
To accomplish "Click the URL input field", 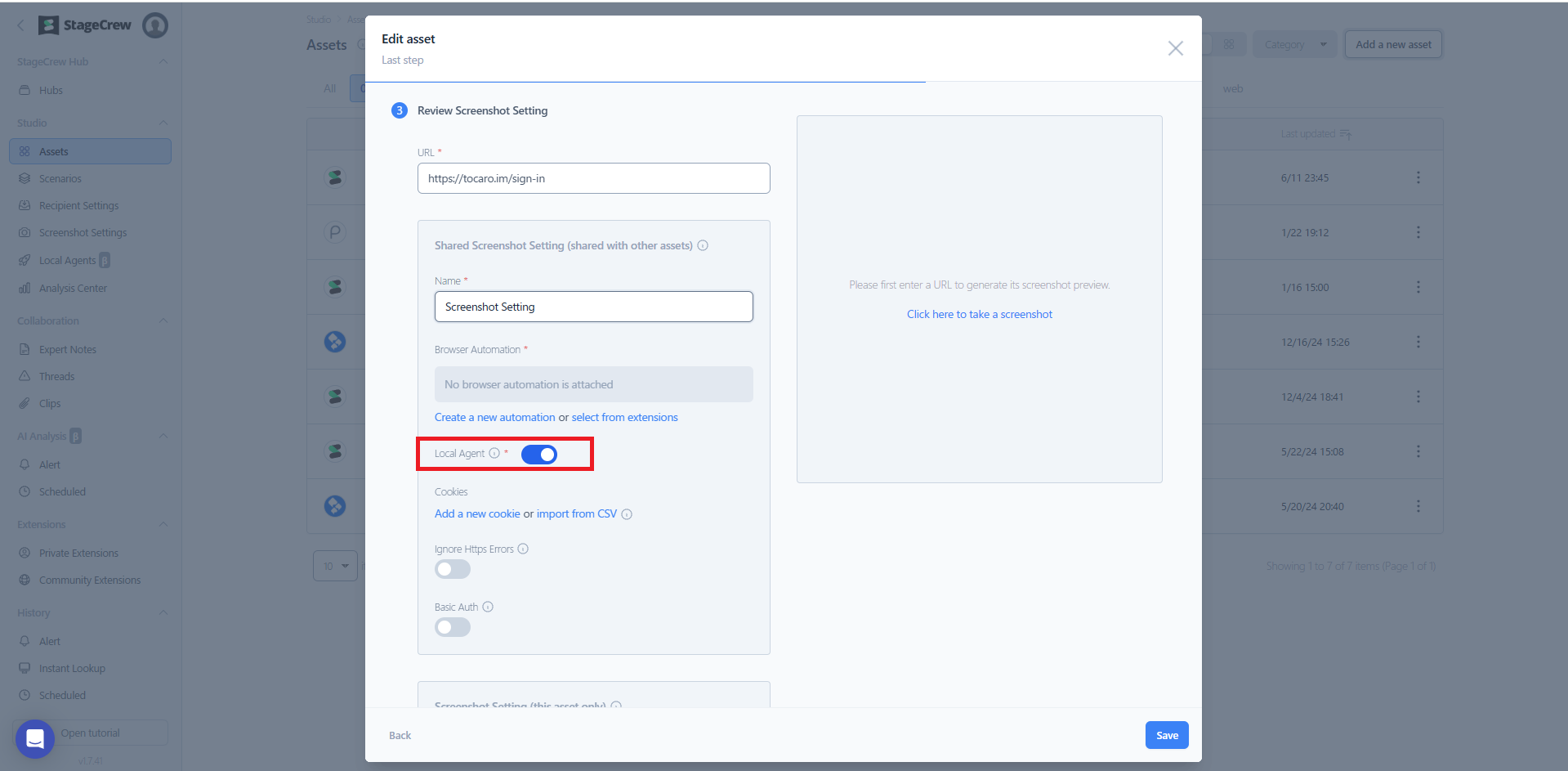I will 593,179.
